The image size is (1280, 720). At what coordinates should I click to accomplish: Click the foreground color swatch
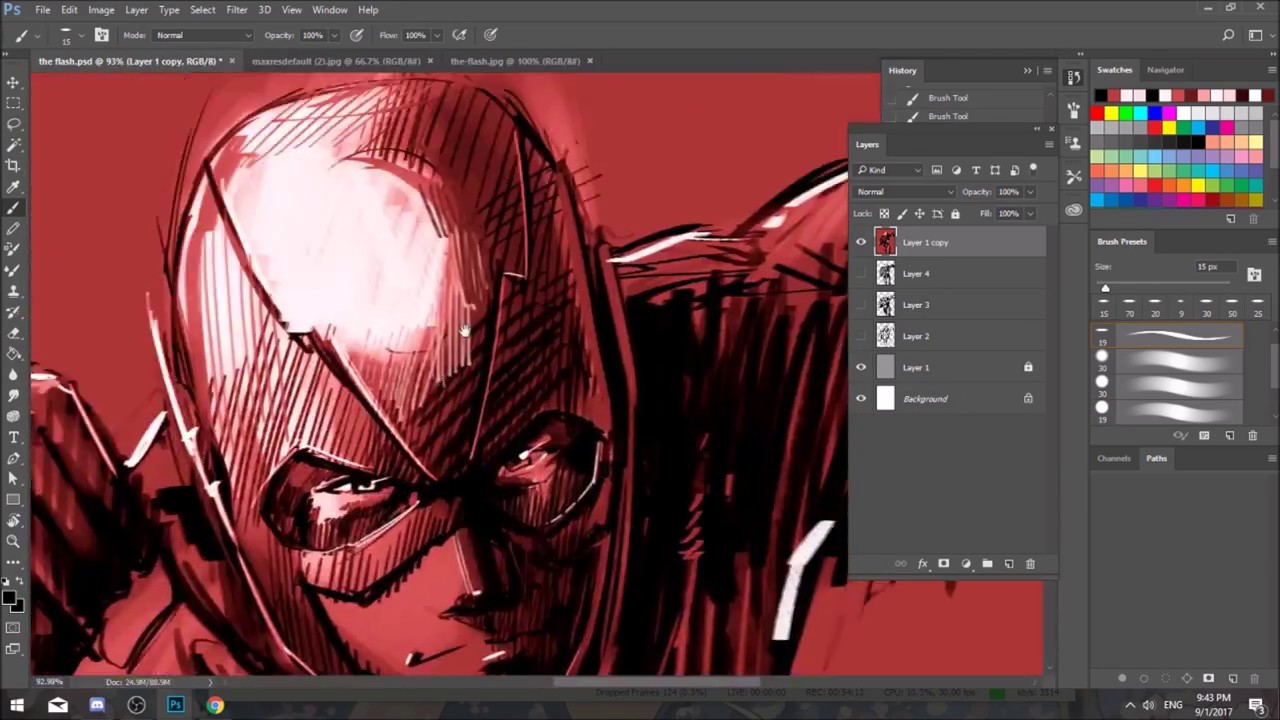point(8,597)
